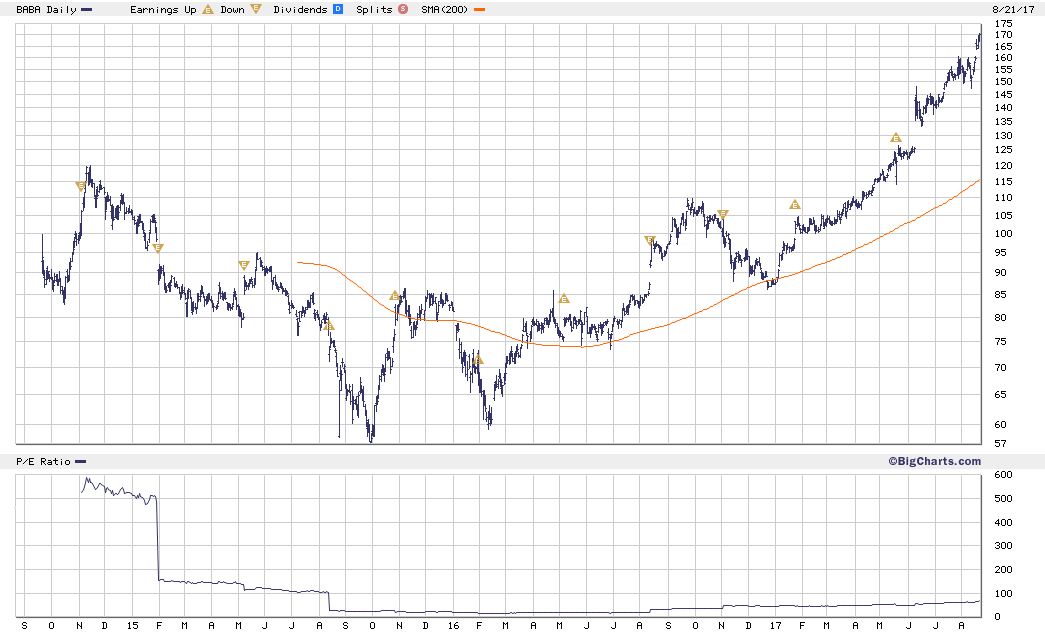Click the earnings-up marker at the February 2016 low
Viewport: 1045px width, 635px height.
tap(477, 360)
